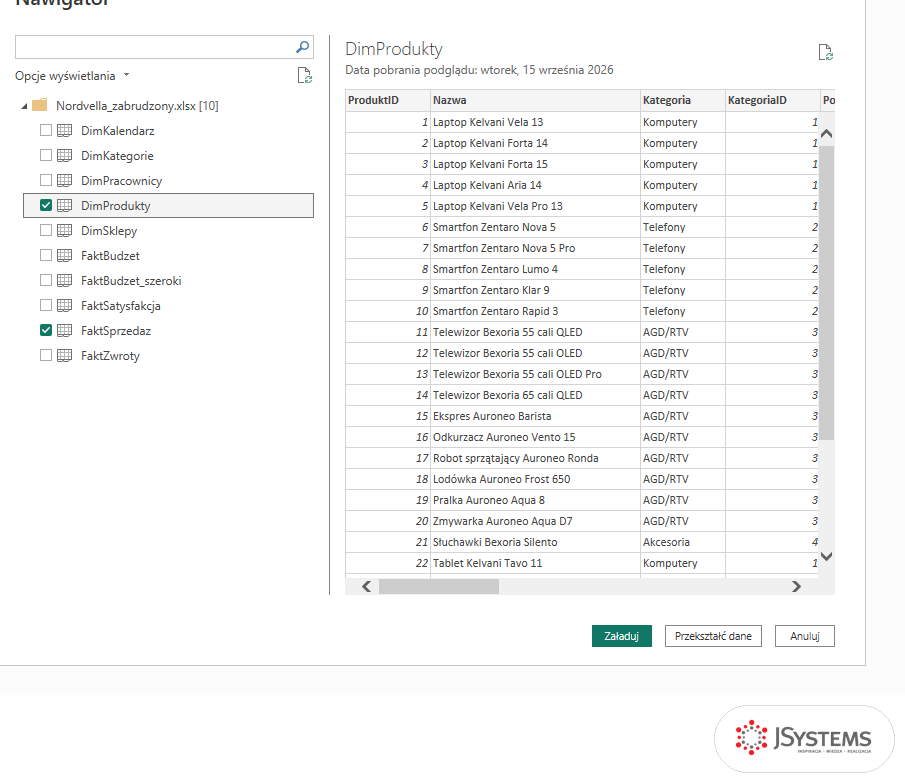Check the FaktZwroty checkbox
This screenshot has height=783, width=905.
point(46,355)
